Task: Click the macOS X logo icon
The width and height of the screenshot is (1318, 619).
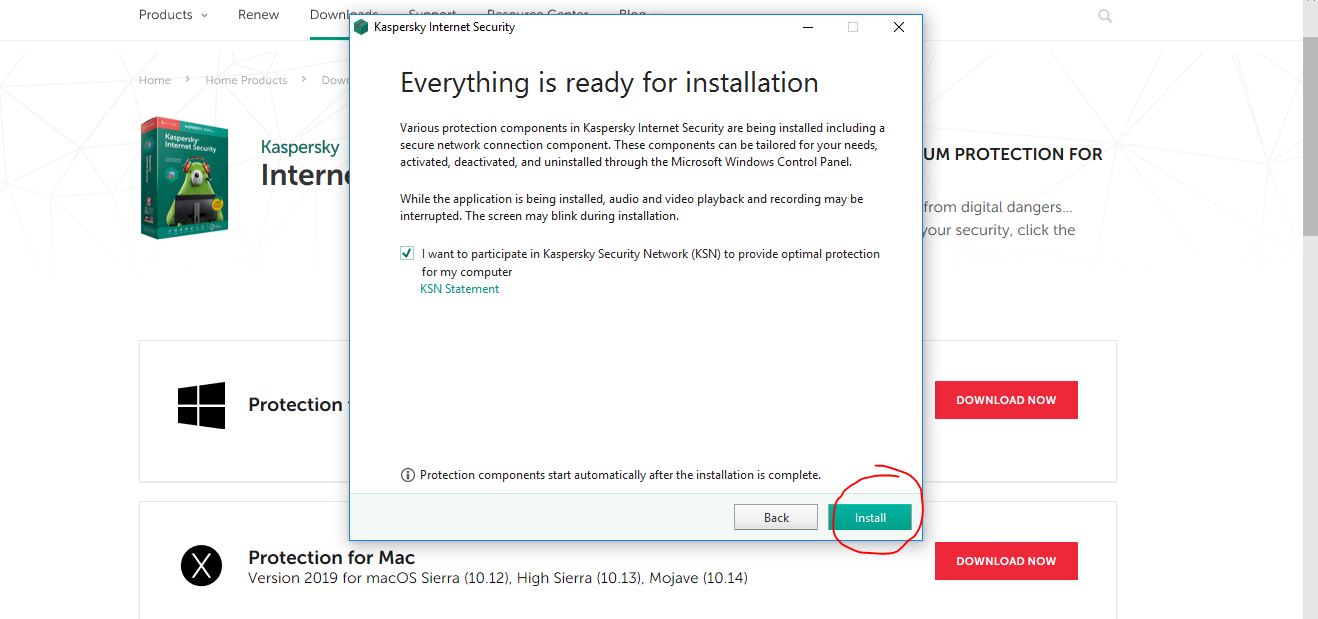Action: pyautogui.click(x=201, y=566)
